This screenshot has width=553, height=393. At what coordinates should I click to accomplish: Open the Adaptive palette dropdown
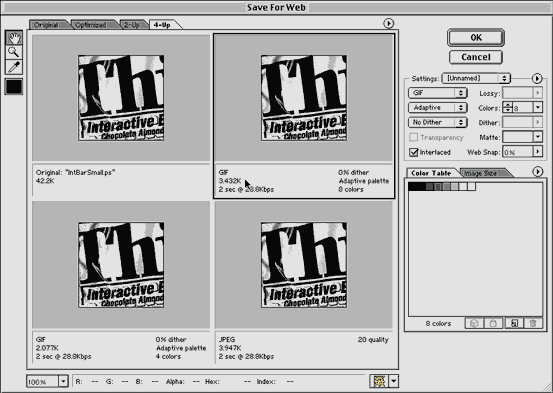click(x=438, y=108)
